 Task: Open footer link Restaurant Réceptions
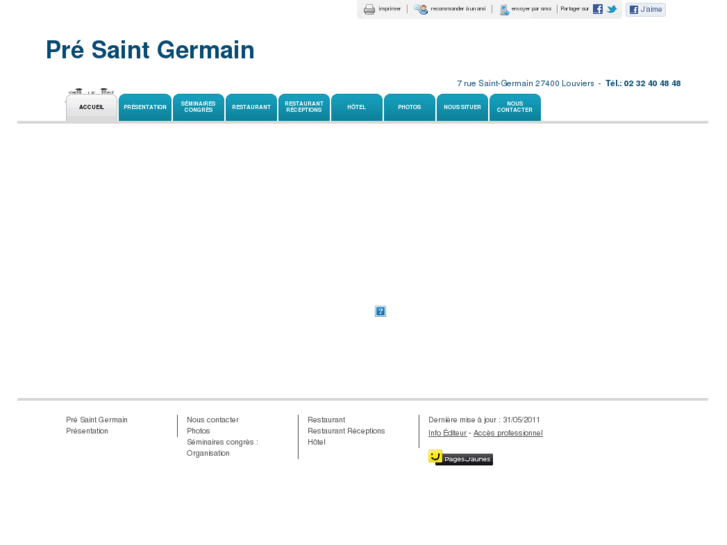point(346,431)
